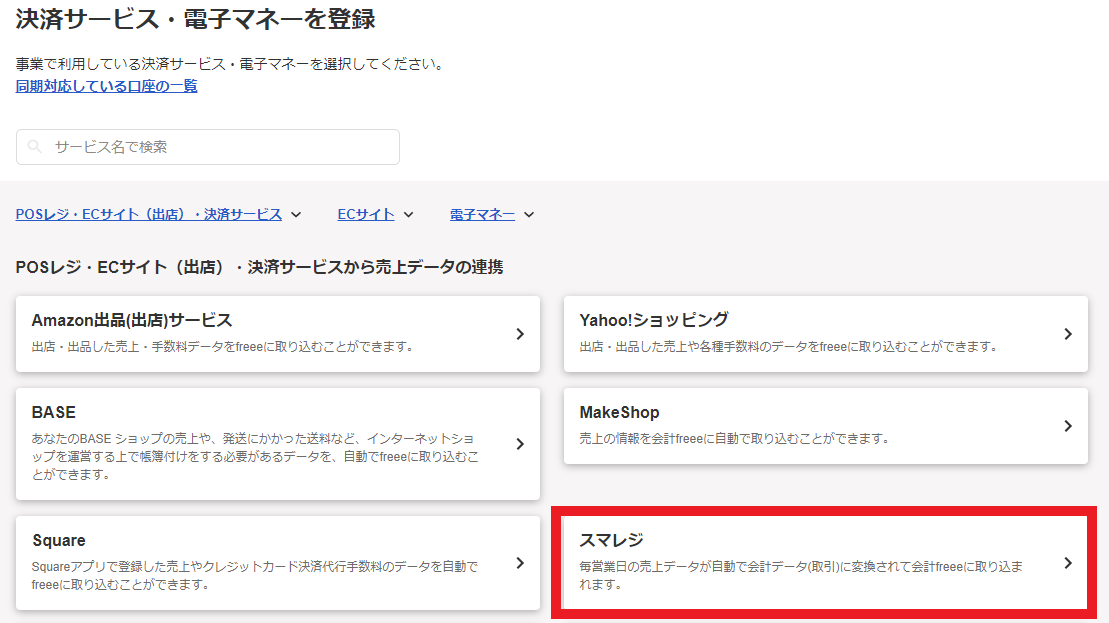Click the 決済サービス・電子マネーを登録 page heading
Viewport: 1109px width, 623px height.
click(195, 19)
